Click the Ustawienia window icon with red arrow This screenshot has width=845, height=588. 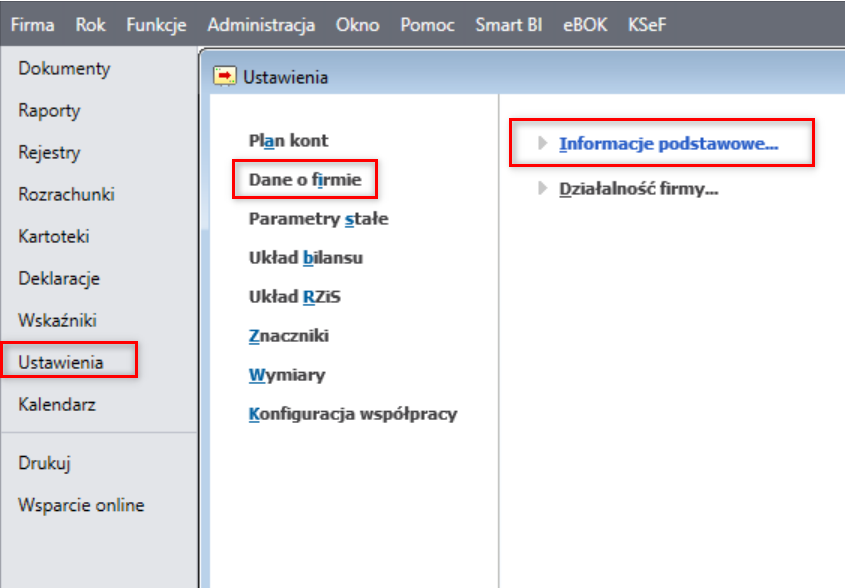(224, 76)
